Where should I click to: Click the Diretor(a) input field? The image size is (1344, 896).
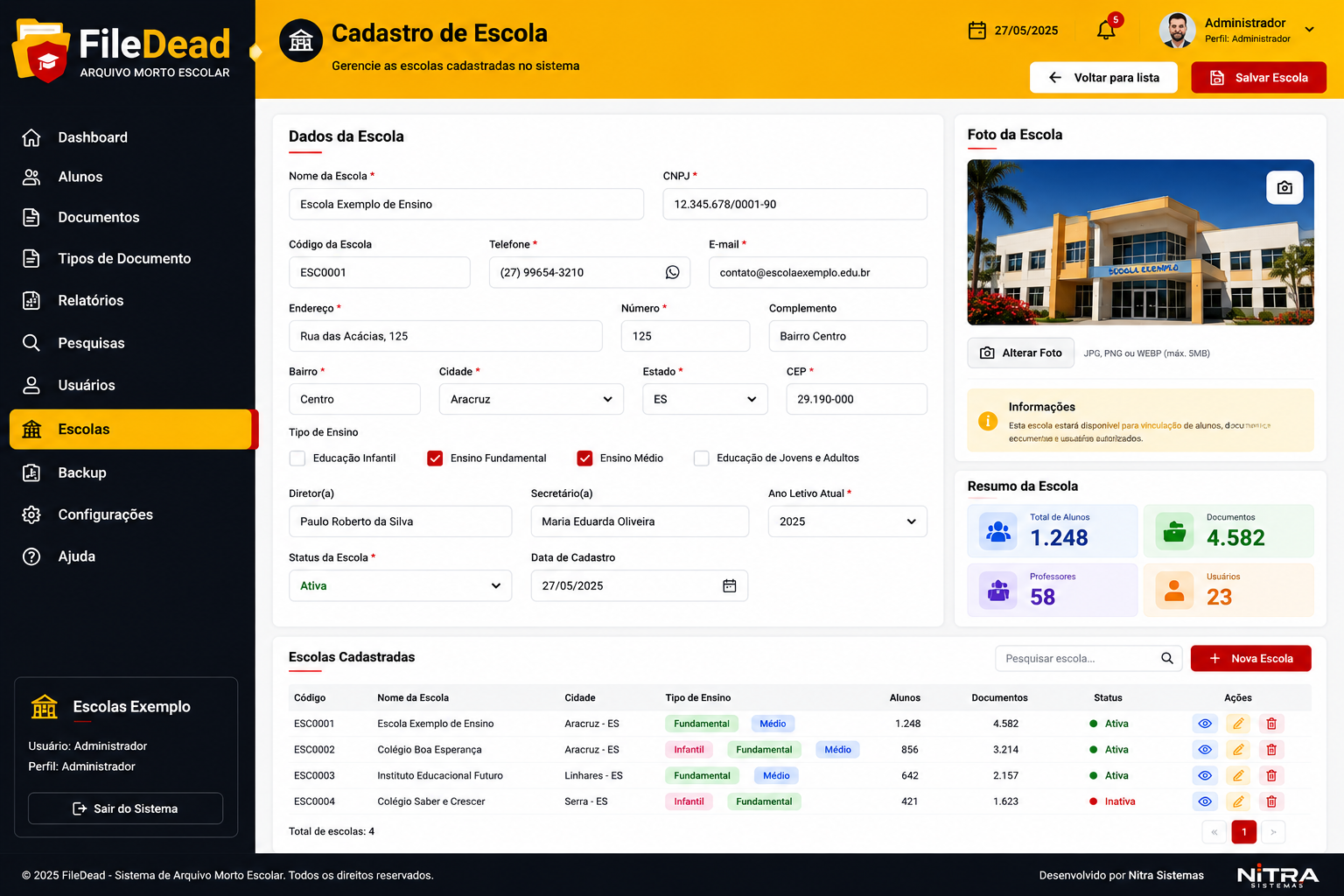pyautogui.click(x=400, y=521)
